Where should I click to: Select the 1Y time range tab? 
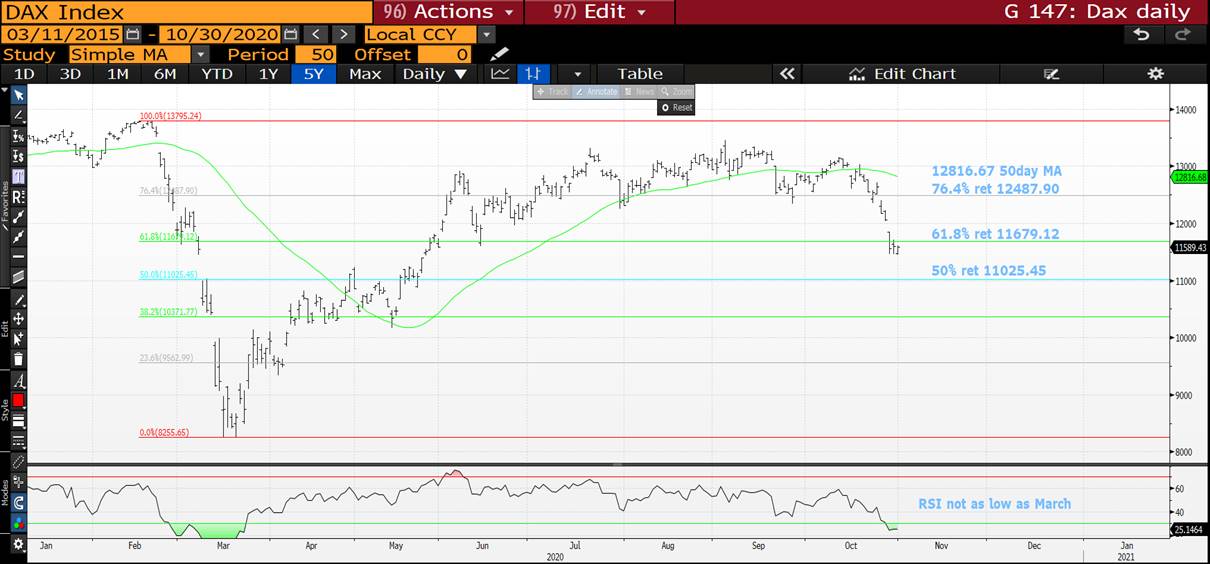pos(268,74)
